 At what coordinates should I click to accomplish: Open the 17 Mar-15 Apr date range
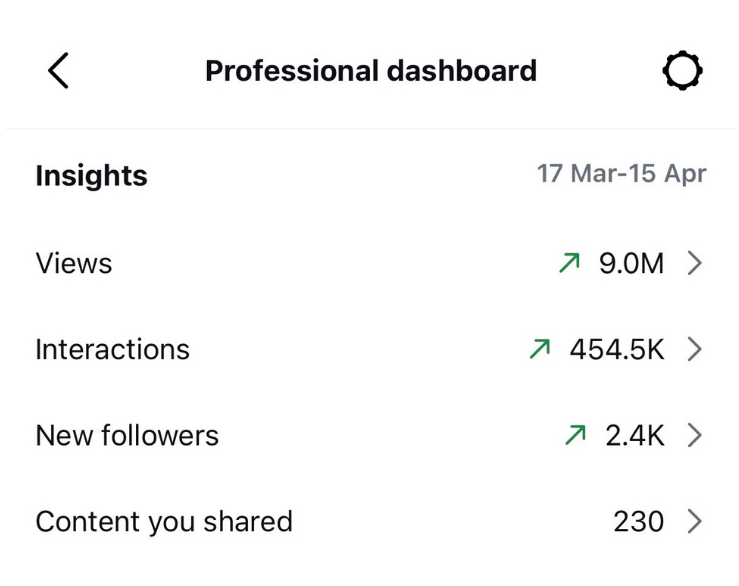tap(622, 173)
